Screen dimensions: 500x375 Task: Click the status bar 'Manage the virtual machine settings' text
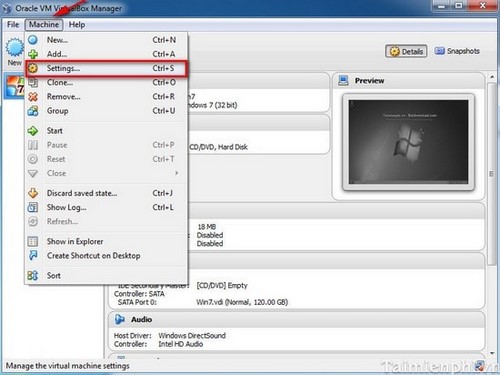(68, 366)
